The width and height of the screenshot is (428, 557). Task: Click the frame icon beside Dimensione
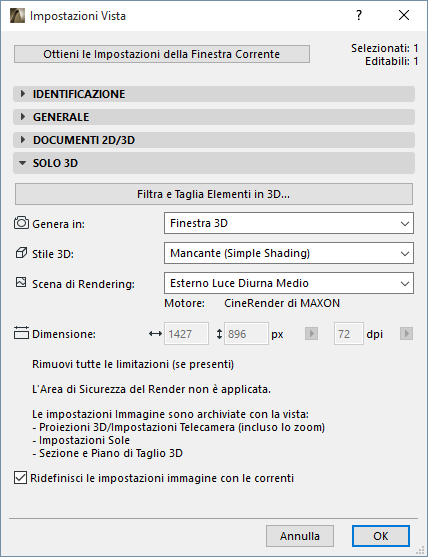click(21, 333)
